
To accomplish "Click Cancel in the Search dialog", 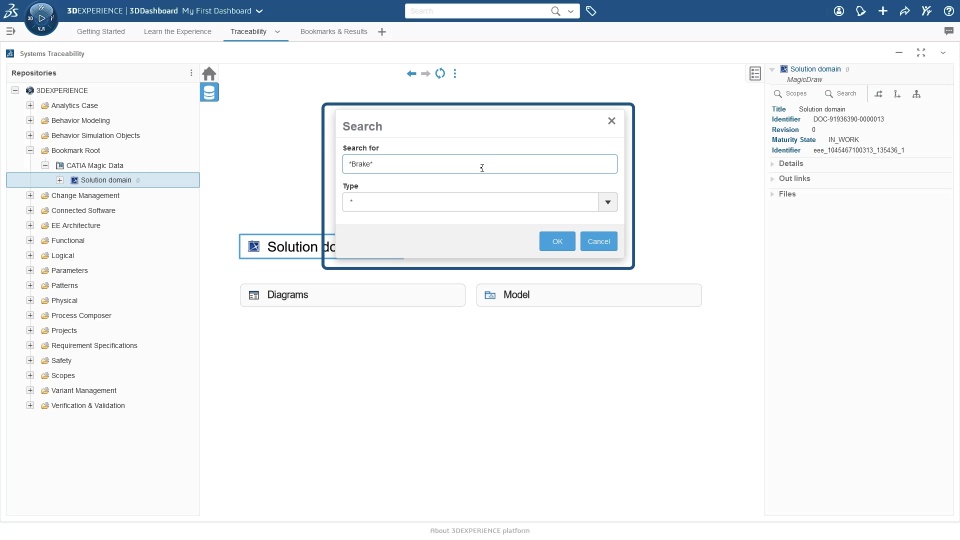I will pos(599,241).
